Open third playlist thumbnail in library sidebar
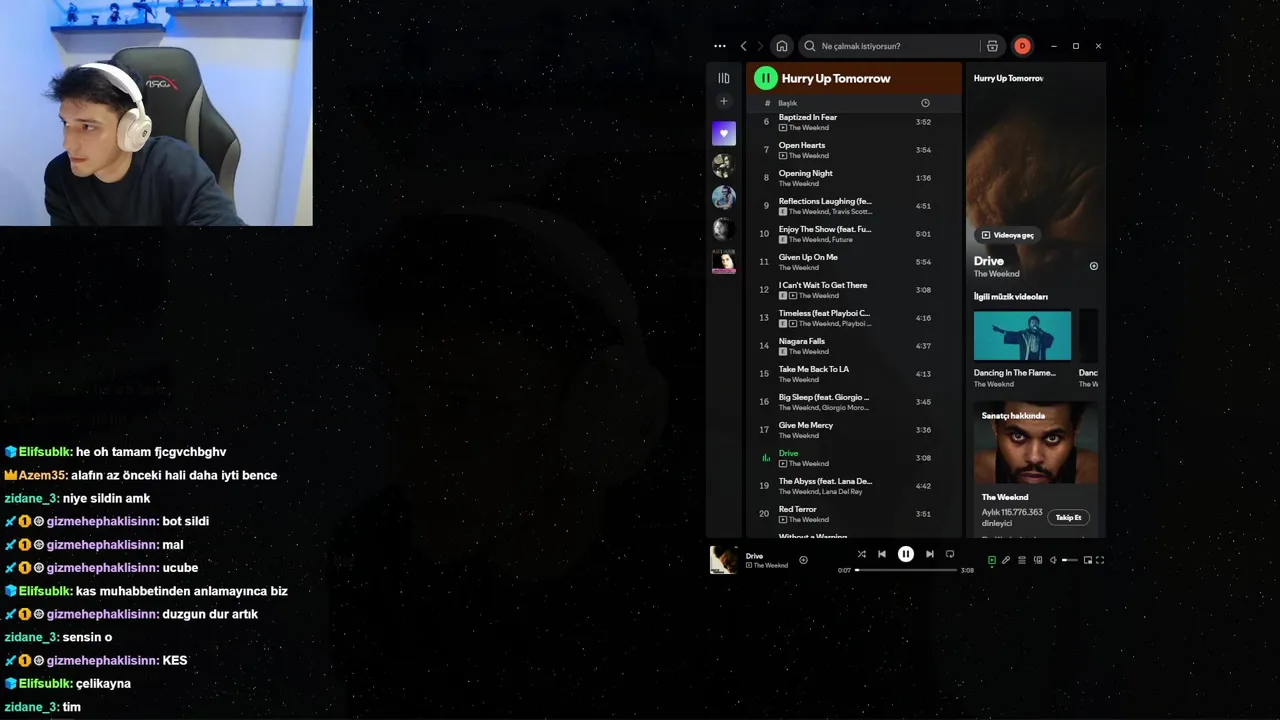The image size is (1280, 720). point(724,197)
